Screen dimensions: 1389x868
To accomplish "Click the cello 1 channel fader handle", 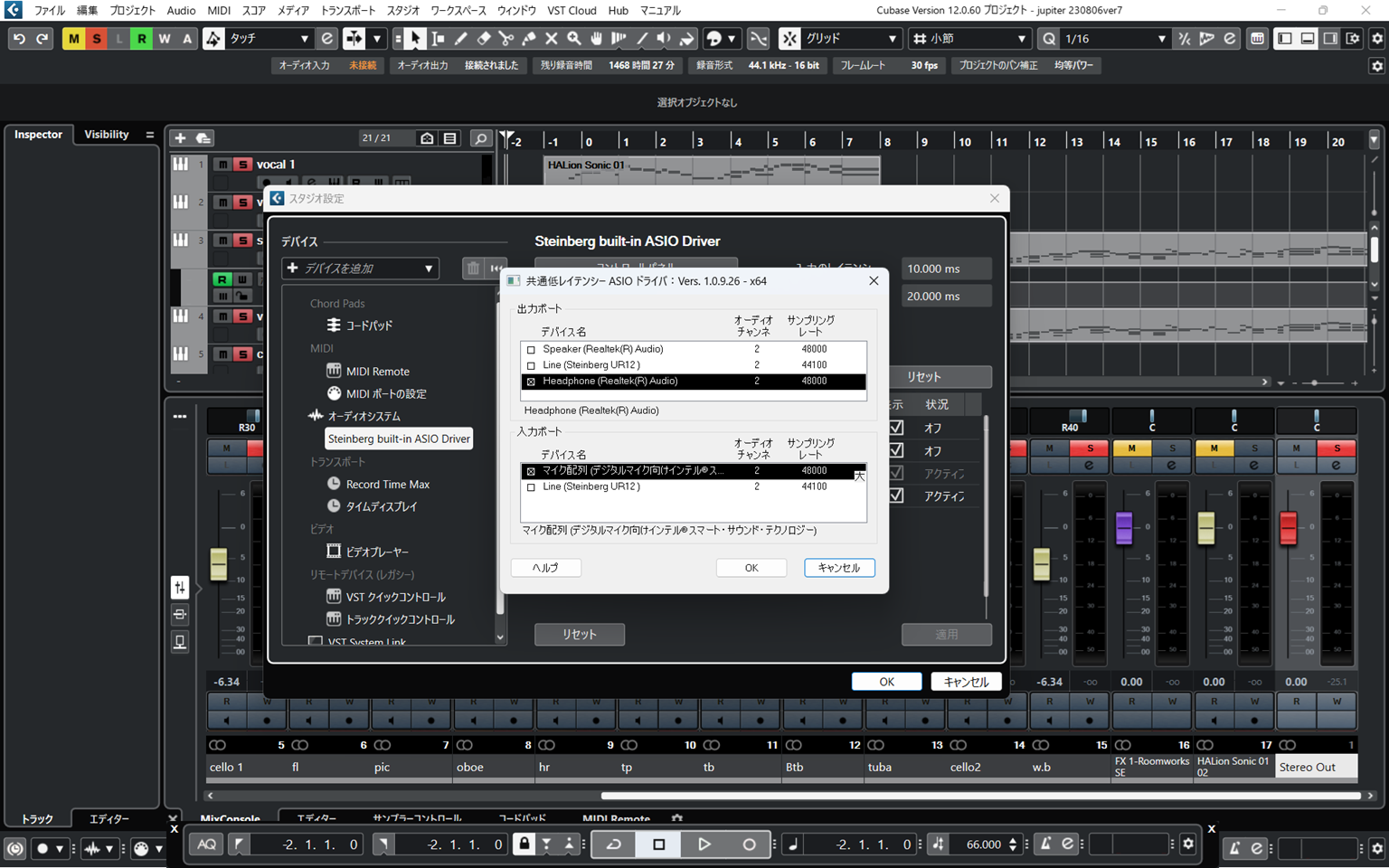I will click(x=219, y=564).
